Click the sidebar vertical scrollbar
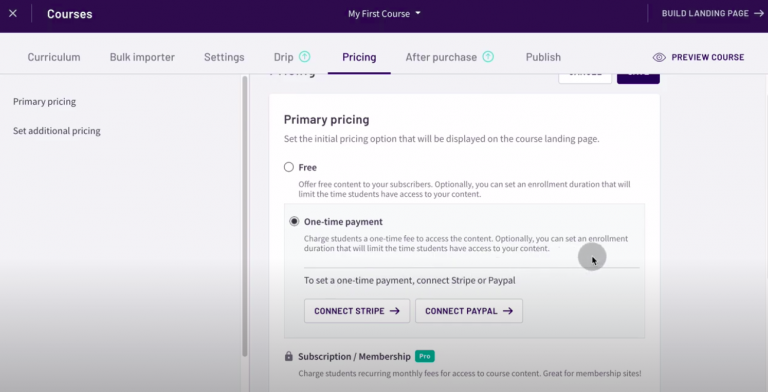 point(245,216)
